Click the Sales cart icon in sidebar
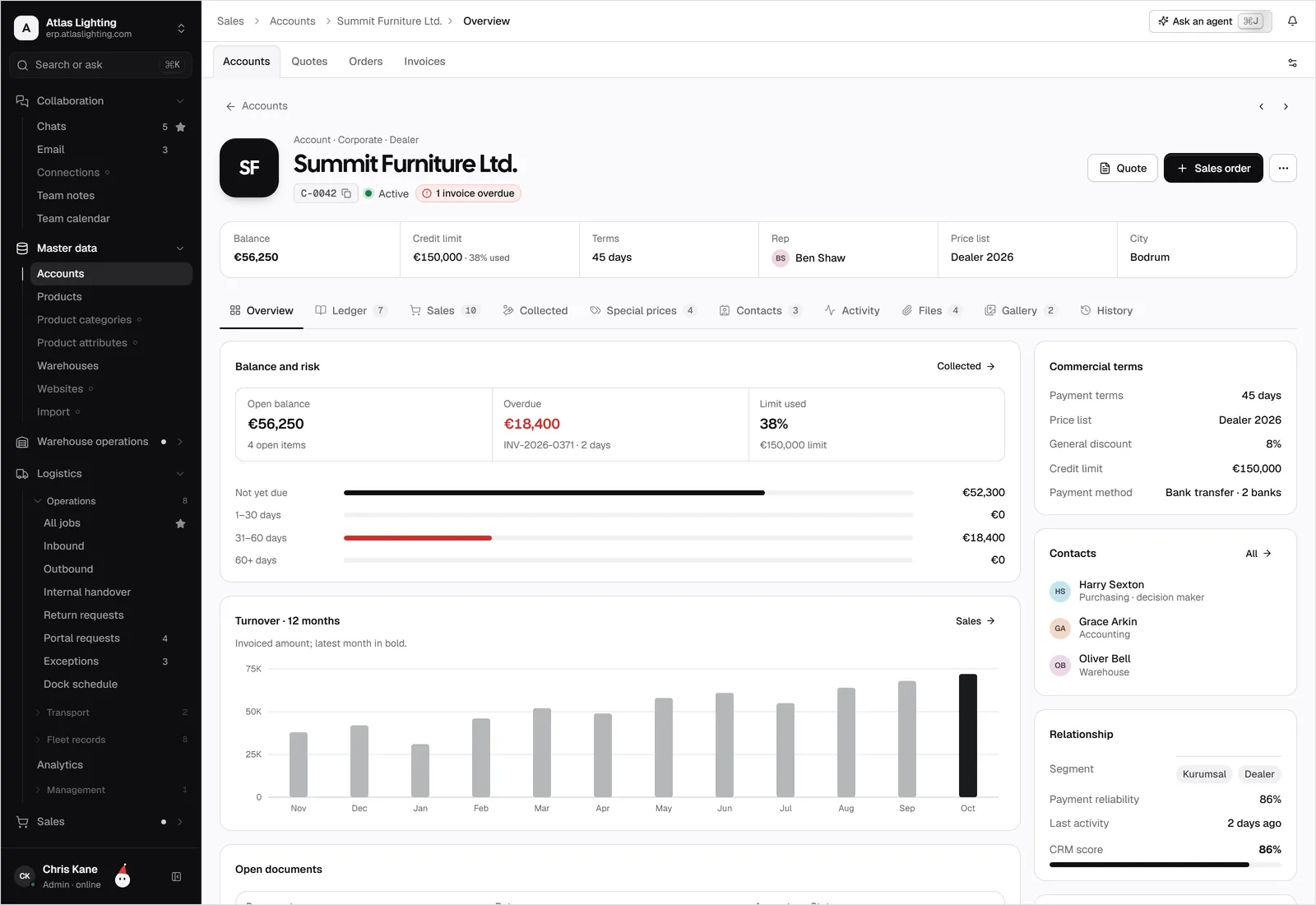 (x=22, y=822)
